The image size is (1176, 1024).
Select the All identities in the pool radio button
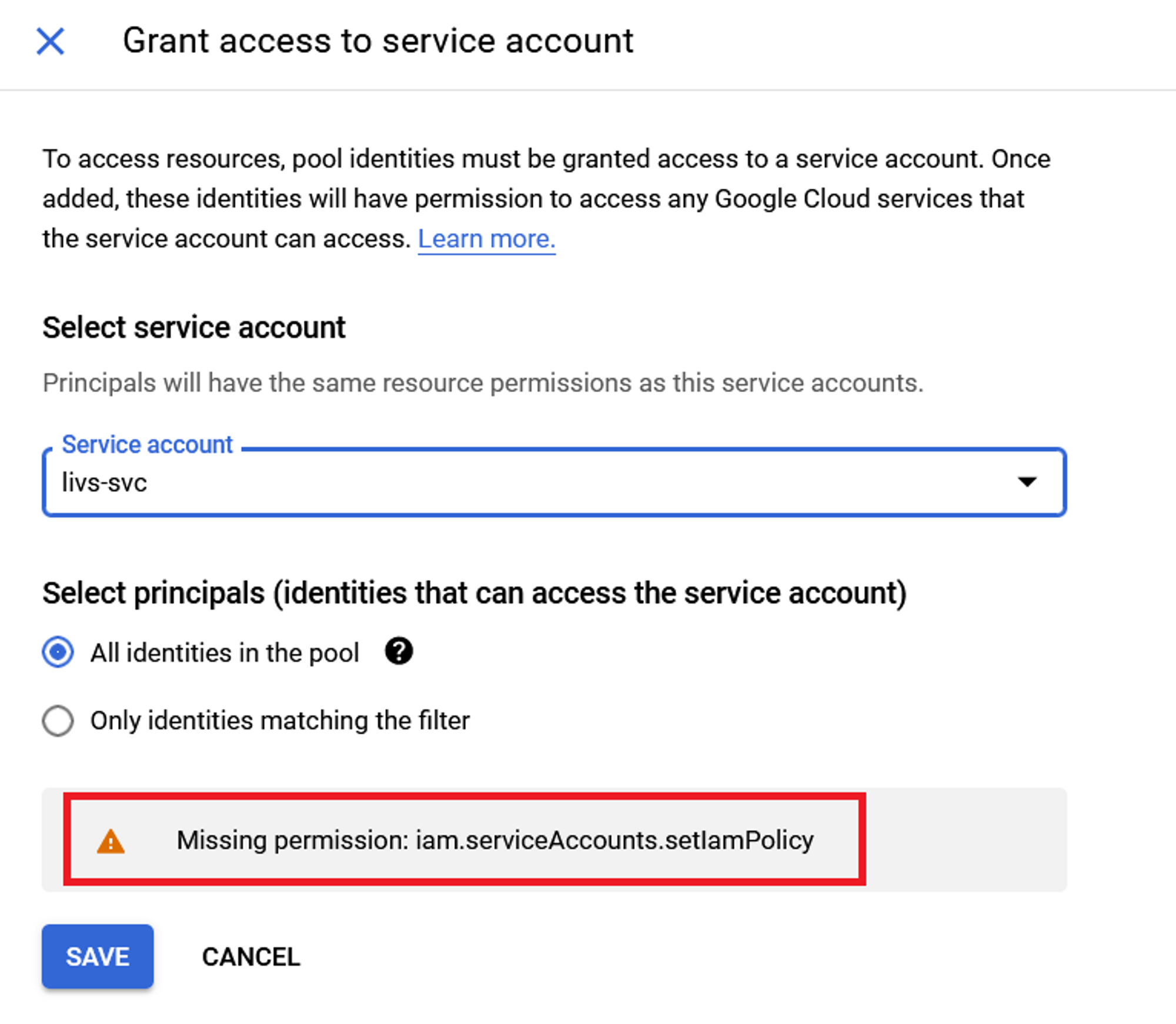(x=58, y=652)
